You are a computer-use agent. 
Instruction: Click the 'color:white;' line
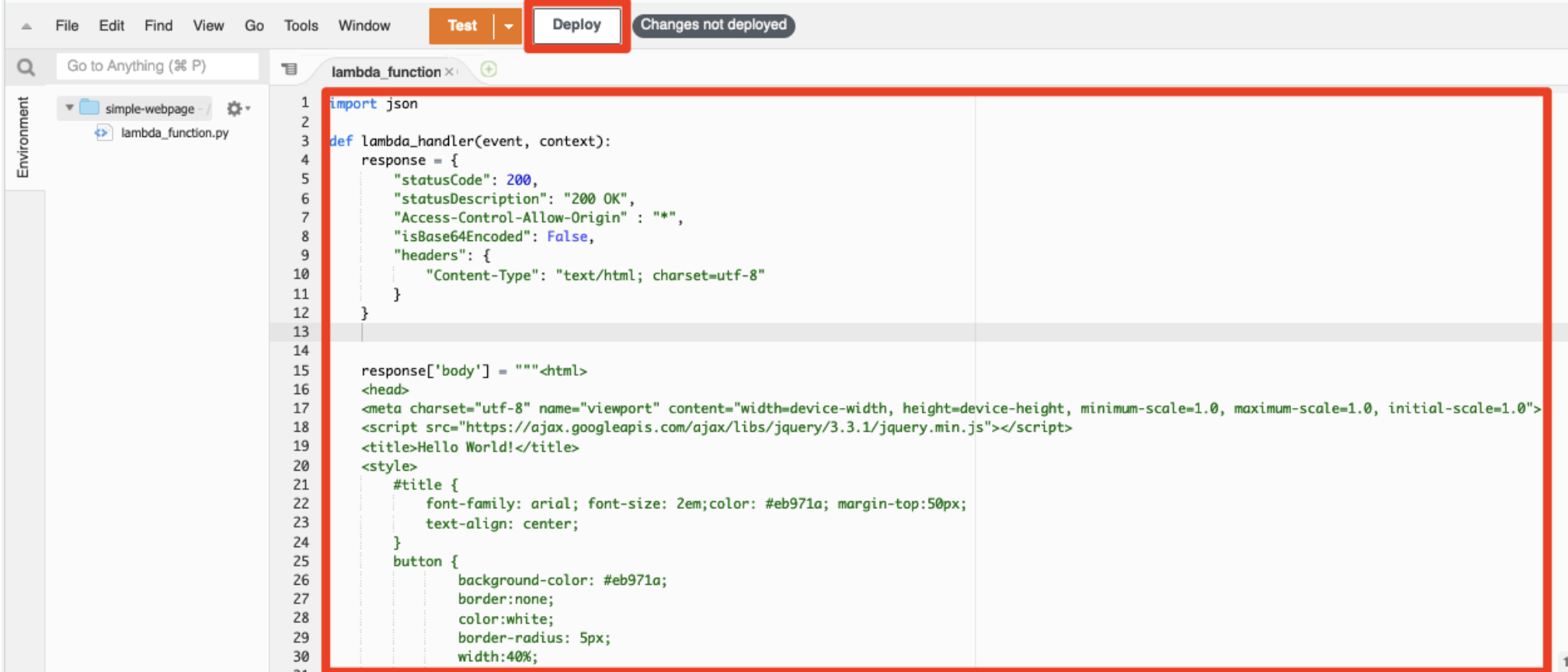(506, 619)
